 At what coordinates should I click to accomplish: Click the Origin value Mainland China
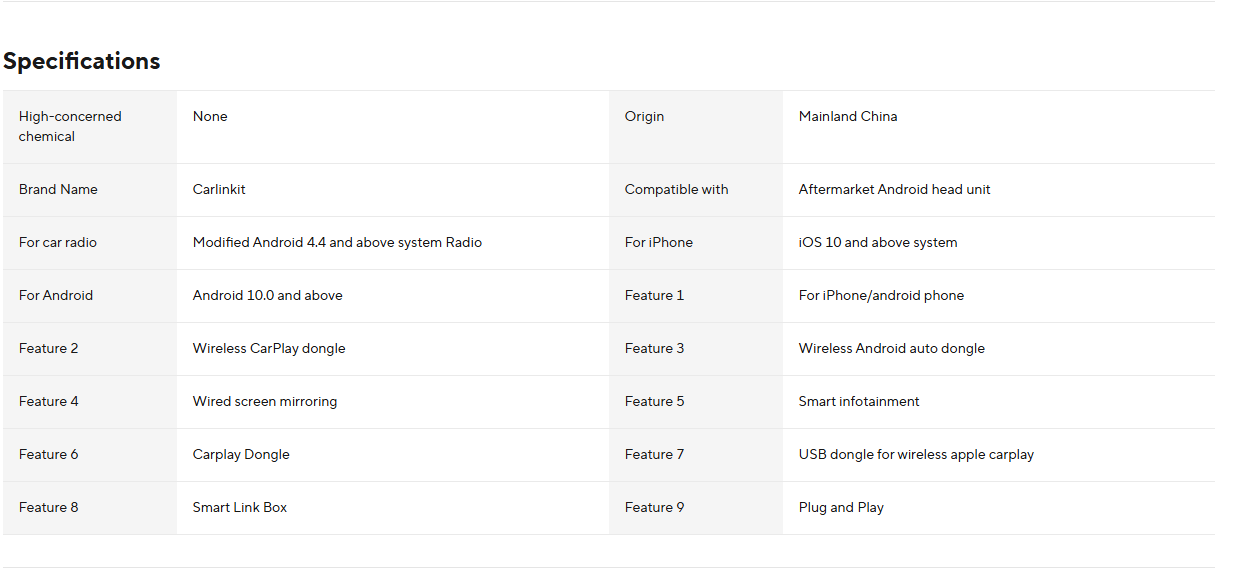point(848,116)
